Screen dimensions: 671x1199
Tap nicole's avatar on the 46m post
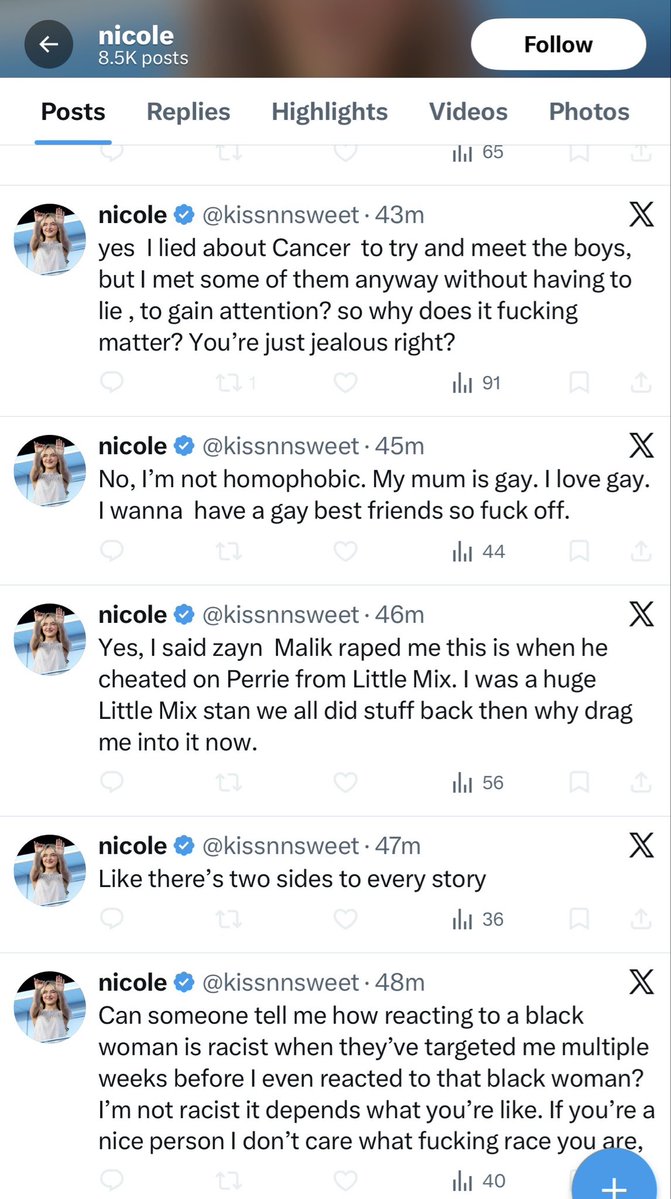click(48, 639)
